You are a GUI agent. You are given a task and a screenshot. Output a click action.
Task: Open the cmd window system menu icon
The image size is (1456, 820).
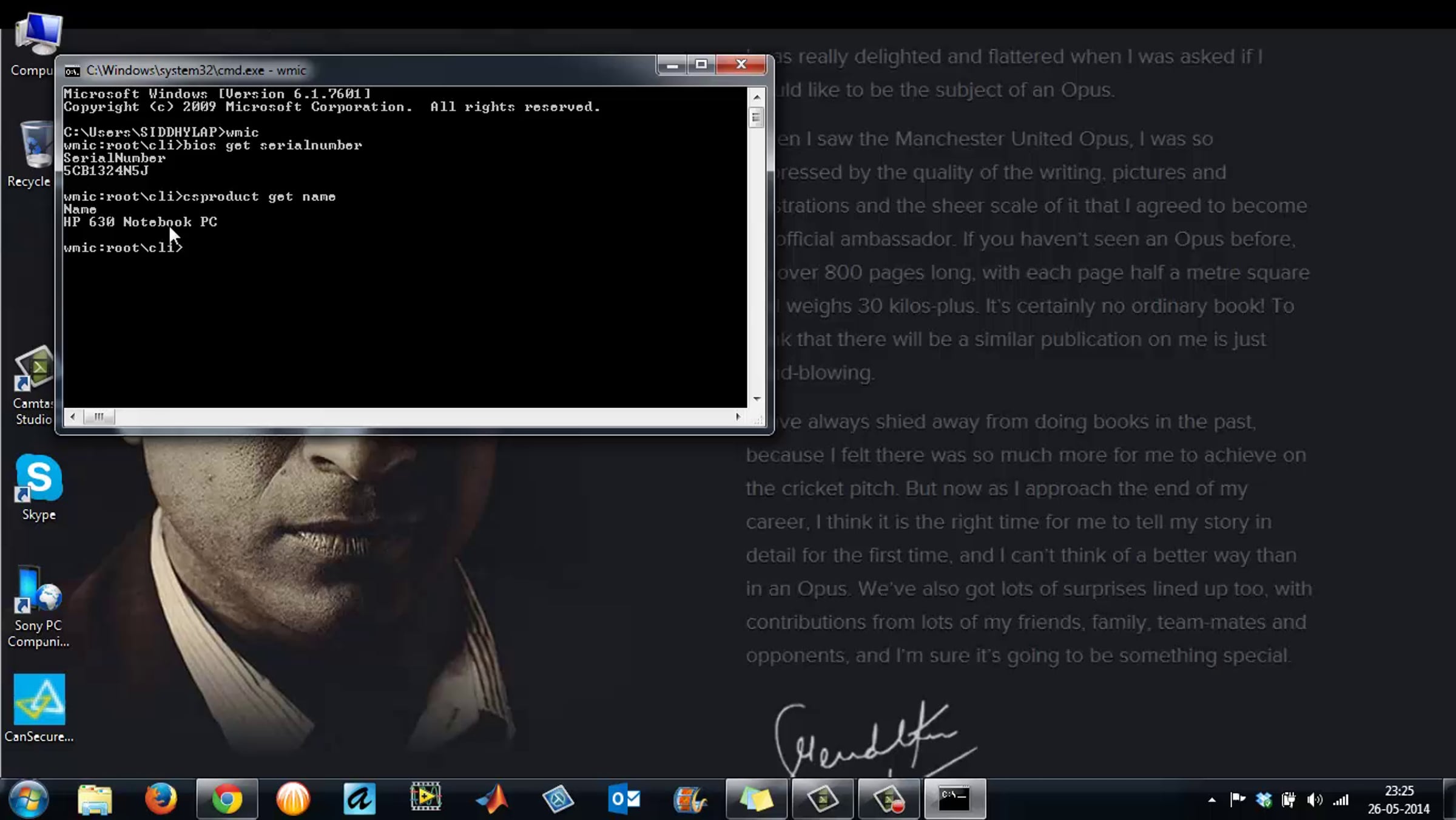[x=72, y=71]
